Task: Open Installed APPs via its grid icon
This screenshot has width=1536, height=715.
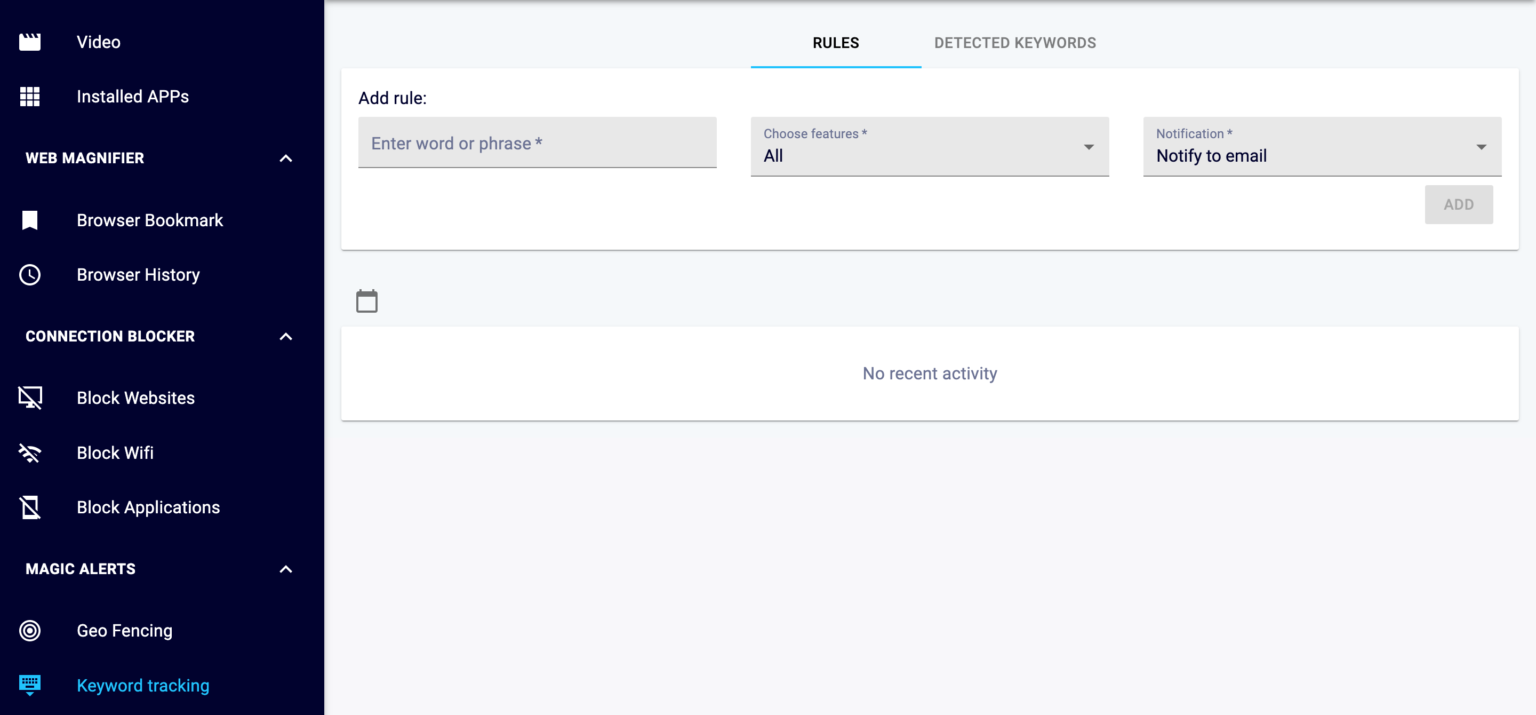Action: (29, 96)
